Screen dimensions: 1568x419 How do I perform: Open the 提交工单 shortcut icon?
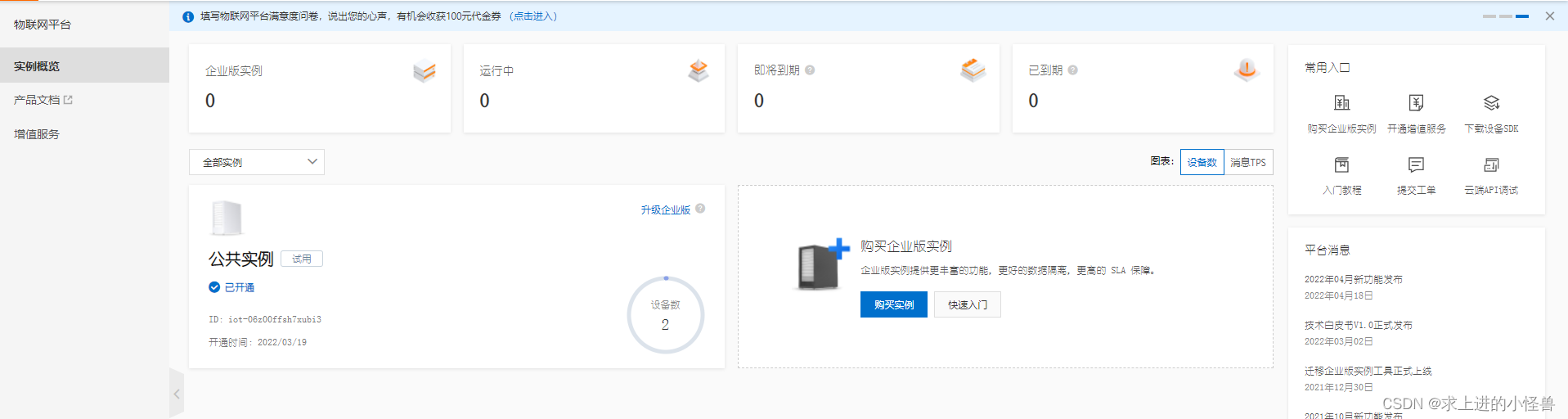coord(1416,165)
